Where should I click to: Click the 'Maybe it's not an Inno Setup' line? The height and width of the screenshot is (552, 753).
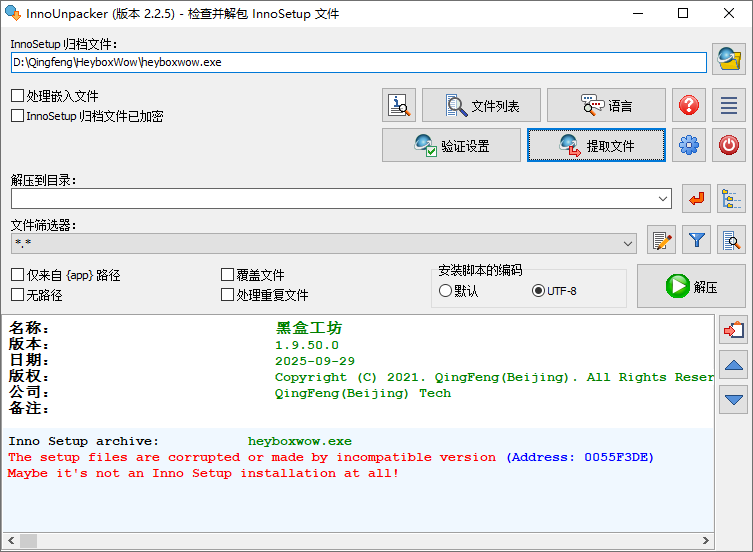203,473
